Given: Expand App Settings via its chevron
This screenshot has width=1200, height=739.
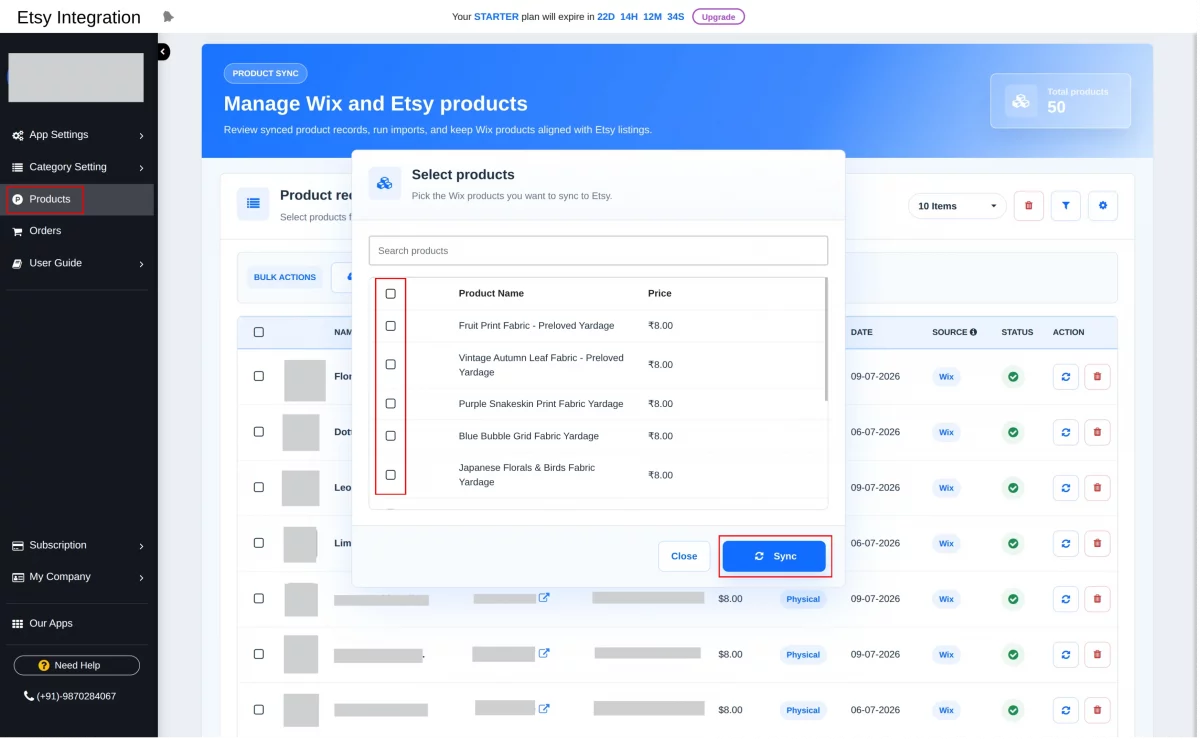Looking at the screenshot, I should 141,135.
